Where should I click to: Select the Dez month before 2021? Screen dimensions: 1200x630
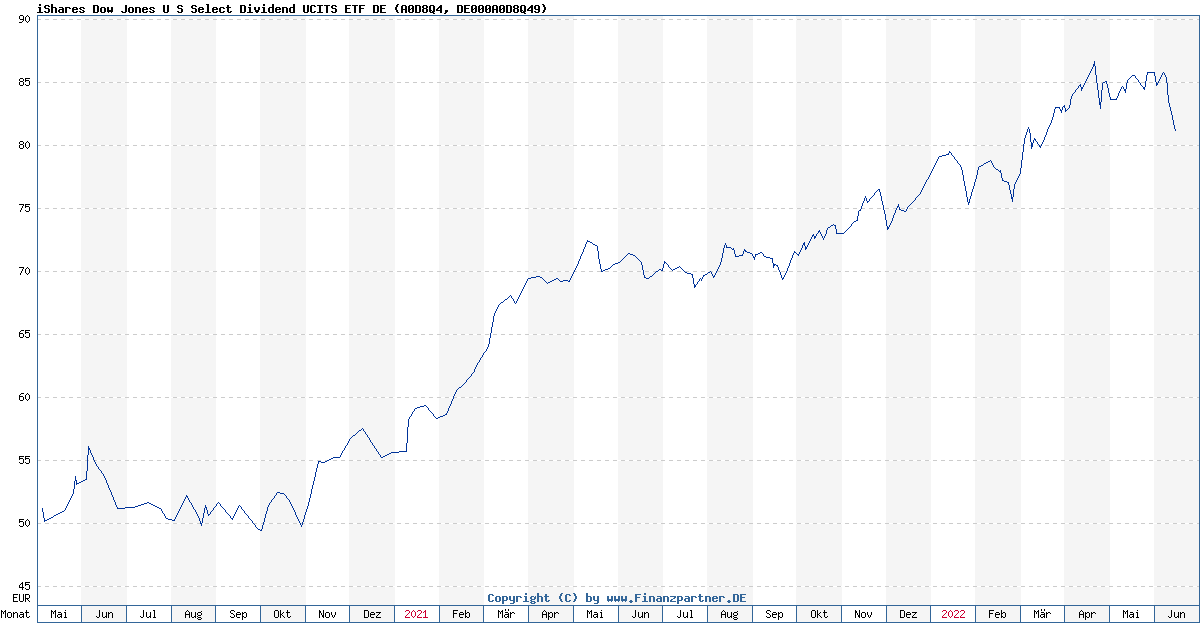[372, 614]
